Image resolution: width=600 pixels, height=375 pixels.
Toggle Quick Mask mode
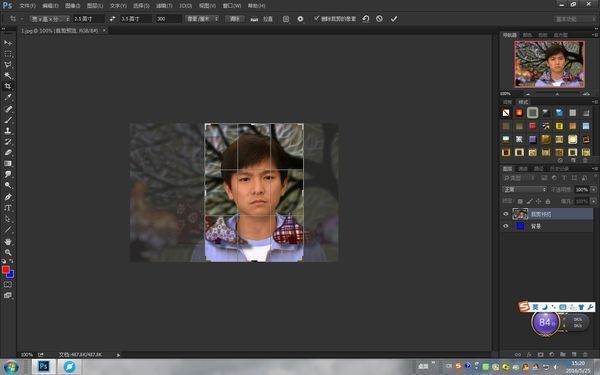[x=8, y=285]
